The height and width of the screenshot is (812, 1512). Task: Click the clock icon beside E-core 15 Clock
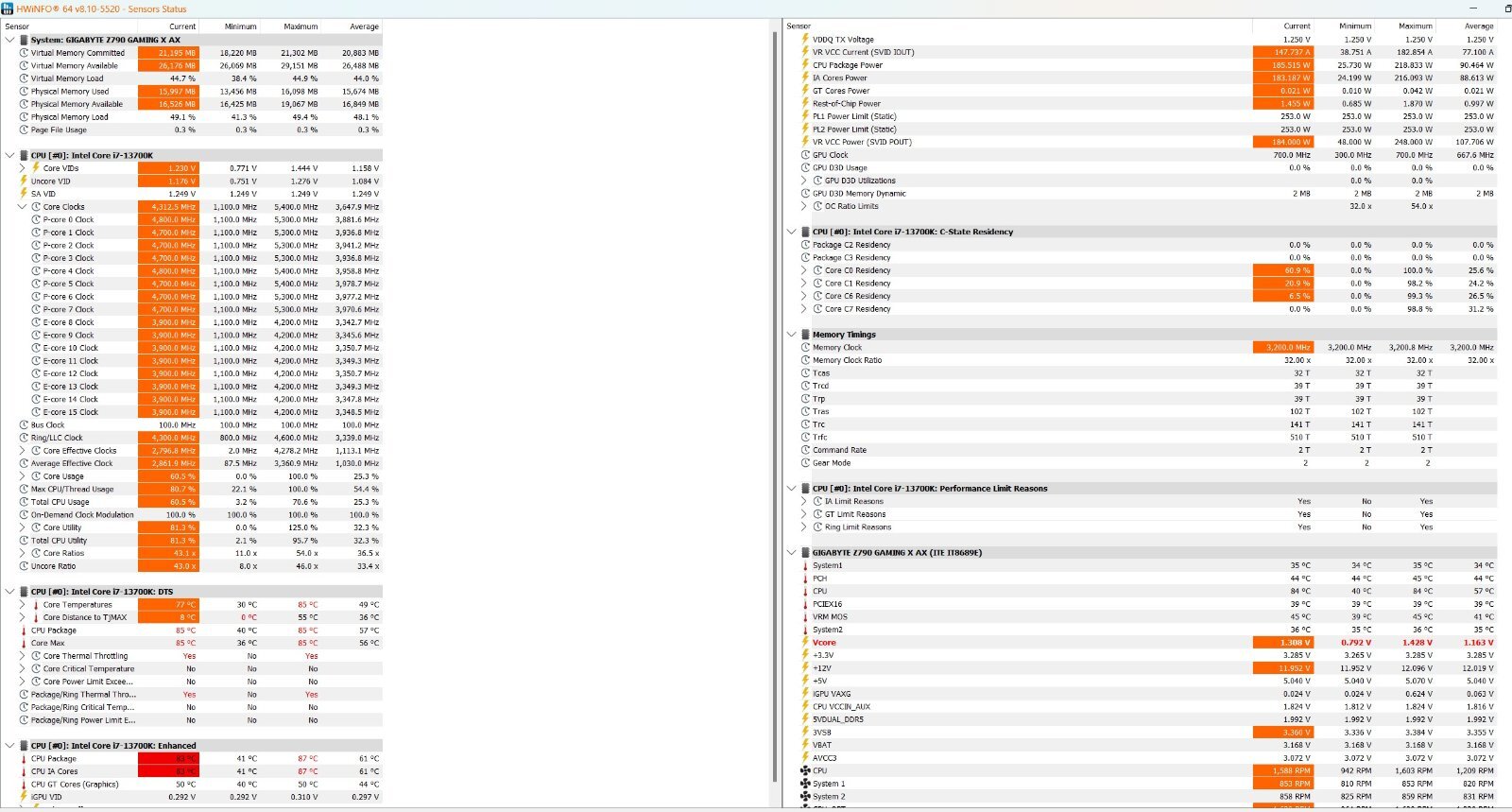click(x=36, y=412)
